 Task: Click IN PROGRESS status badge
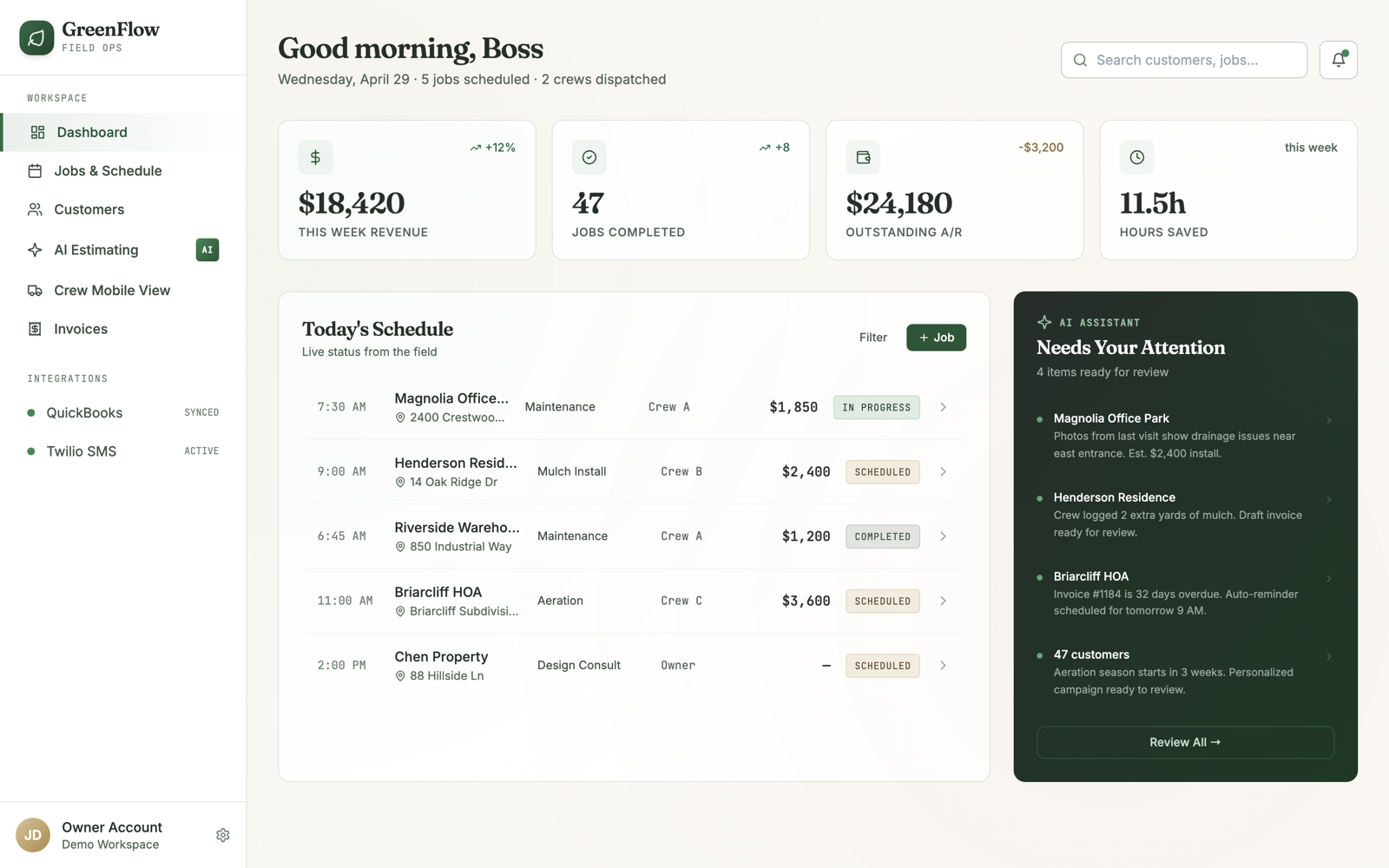click(877, 407)
